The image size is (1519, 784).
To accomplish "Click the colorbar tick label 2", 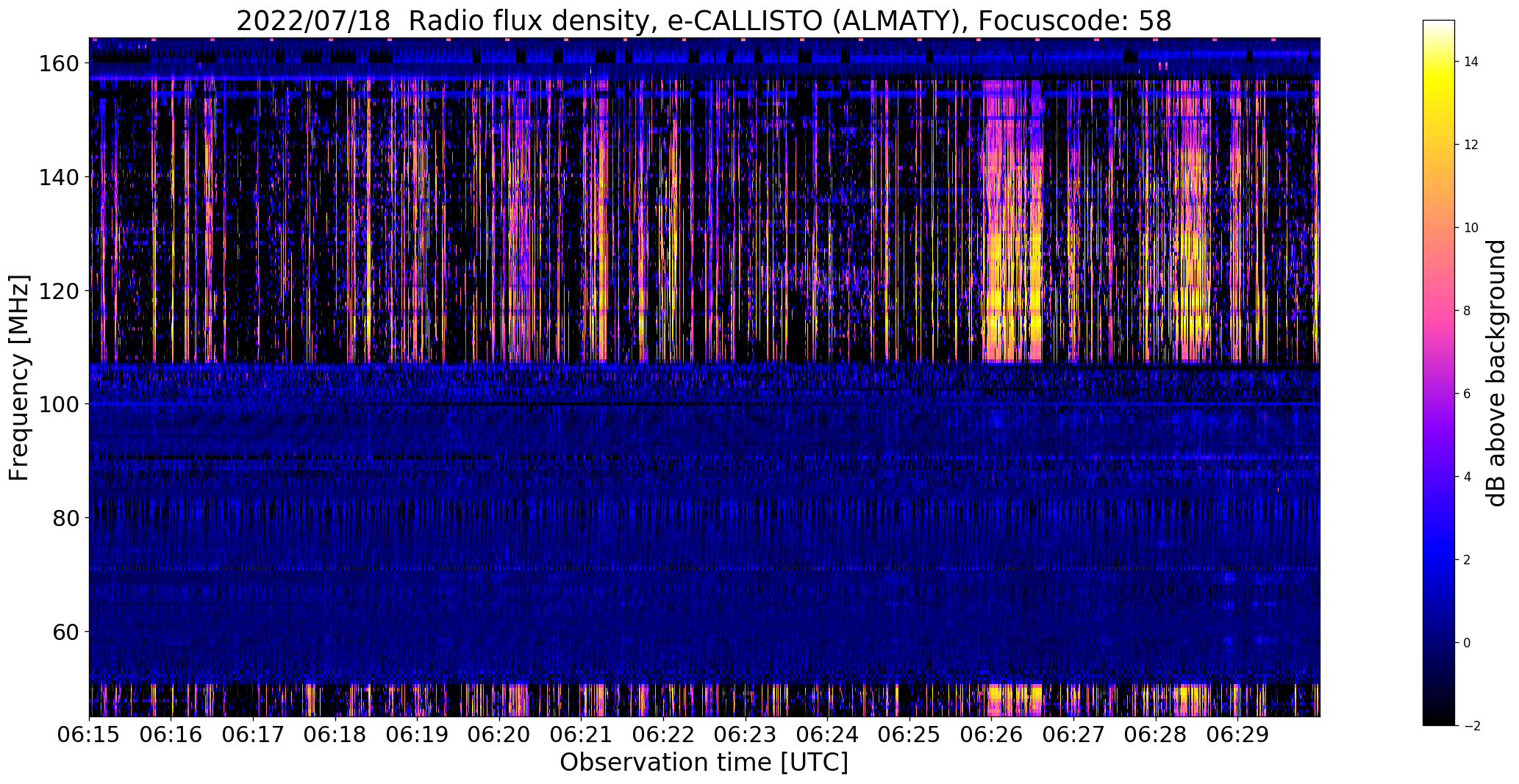I will coord(1467,560).
